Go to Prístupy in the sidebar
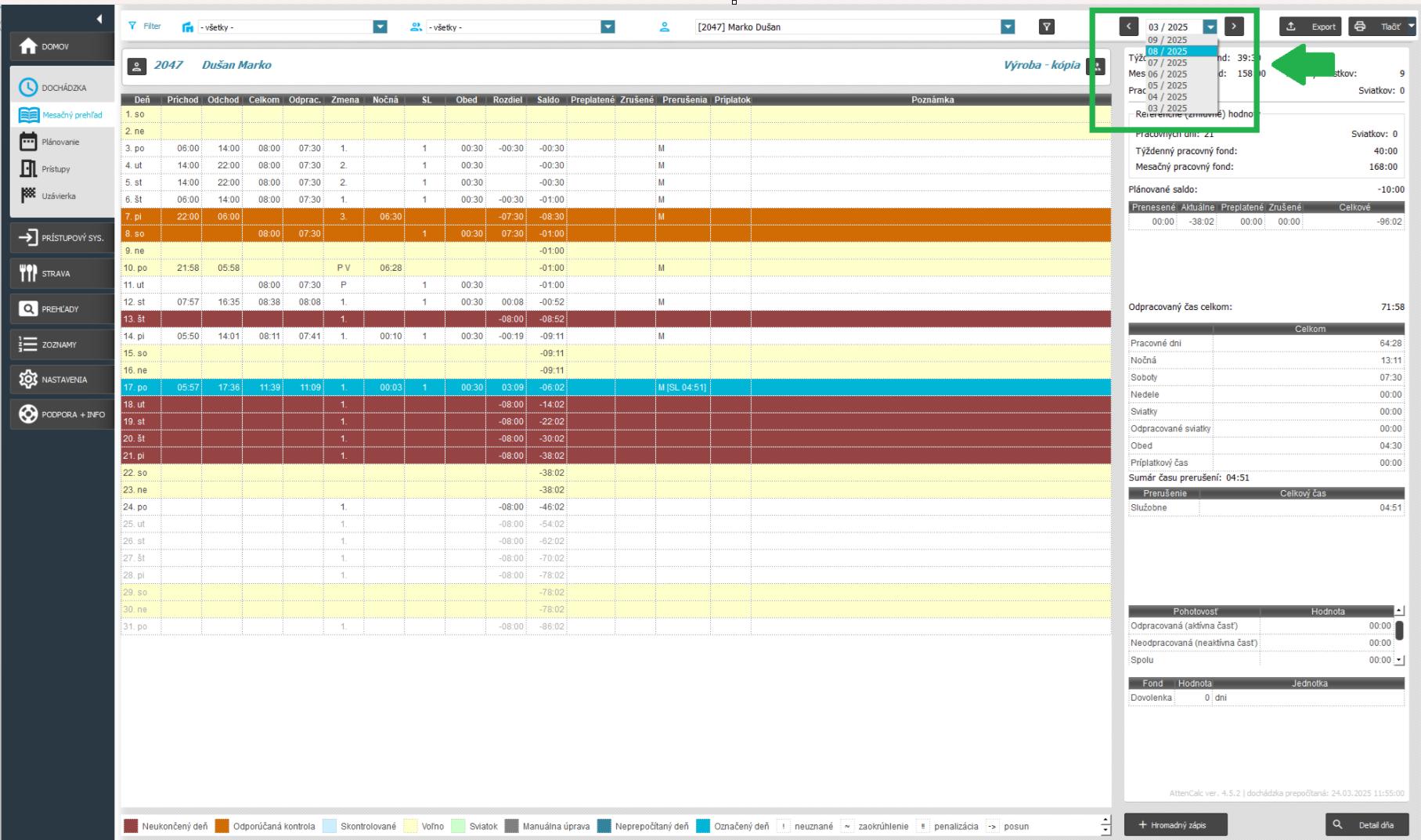The image size is (1421, 840). click(56, 169)
